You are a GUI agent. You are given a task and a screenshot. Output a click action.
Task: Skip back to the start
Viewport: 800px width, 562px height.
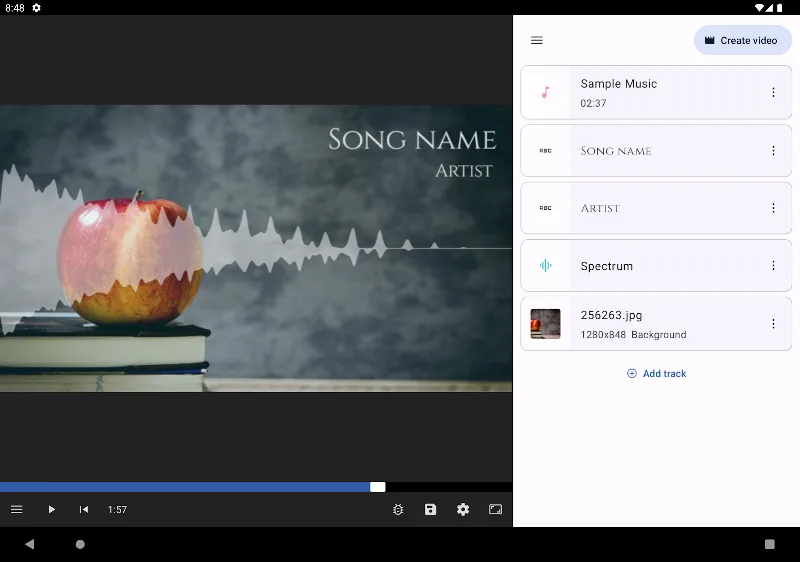click(x=84, y=509)
